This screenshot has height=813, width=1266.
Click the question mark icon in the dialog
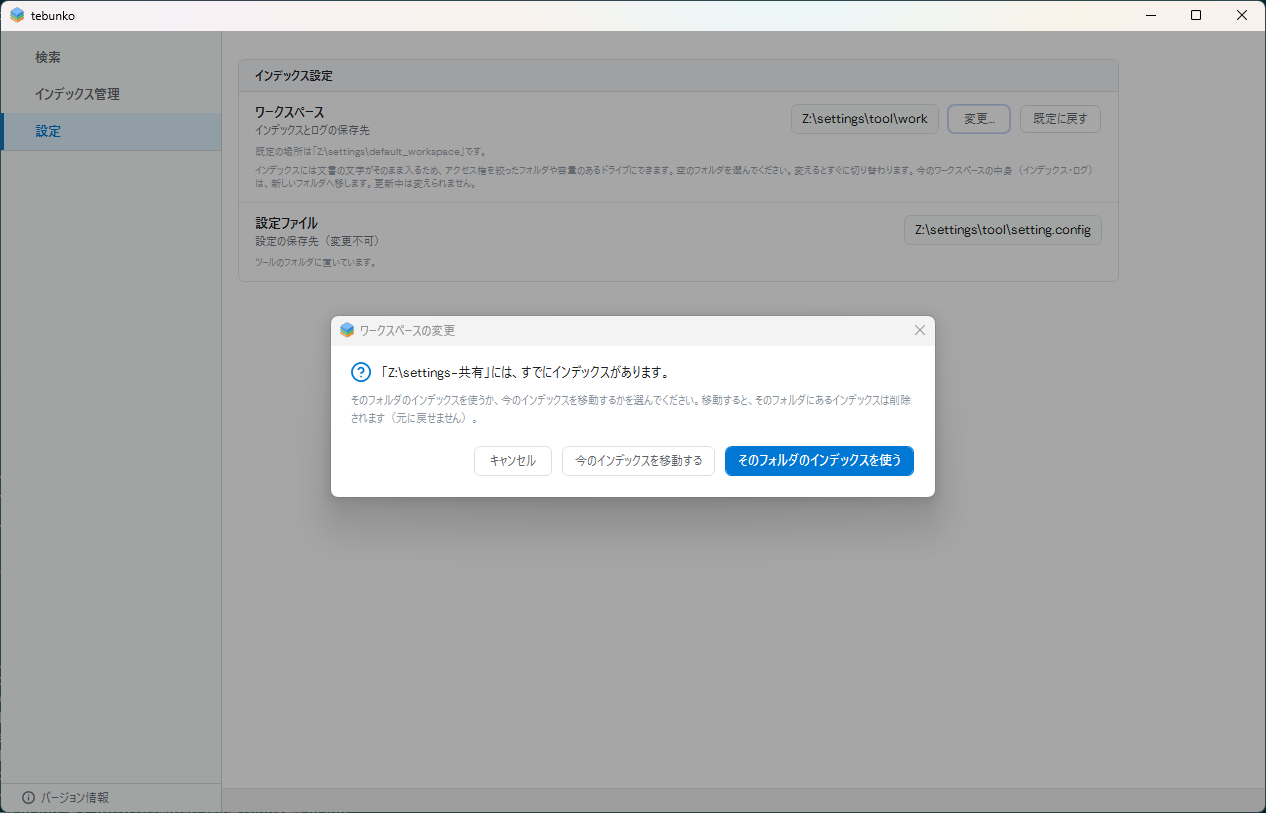click(361, 372)
